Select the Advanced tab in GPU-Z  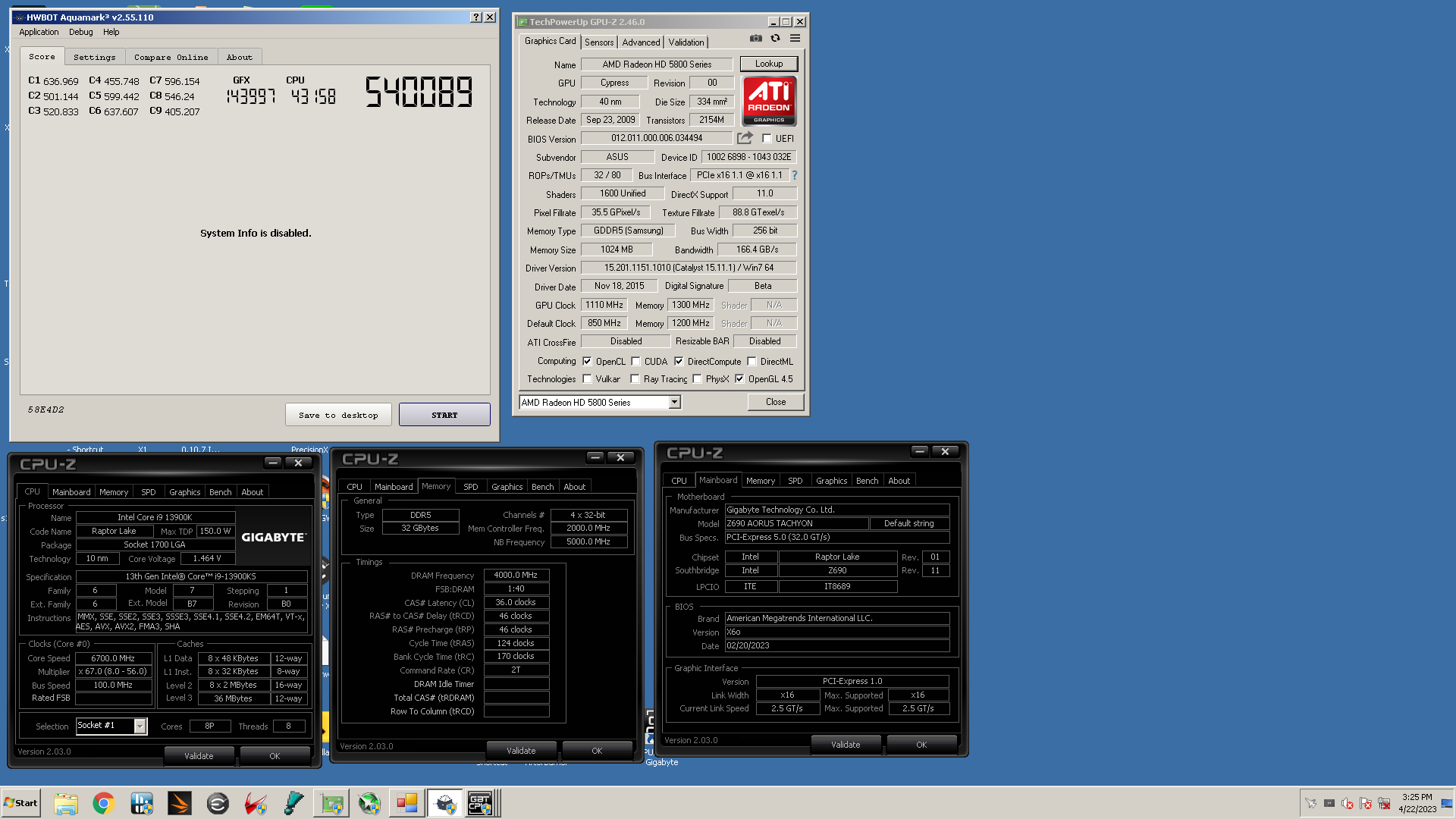[x=641, y=42]
